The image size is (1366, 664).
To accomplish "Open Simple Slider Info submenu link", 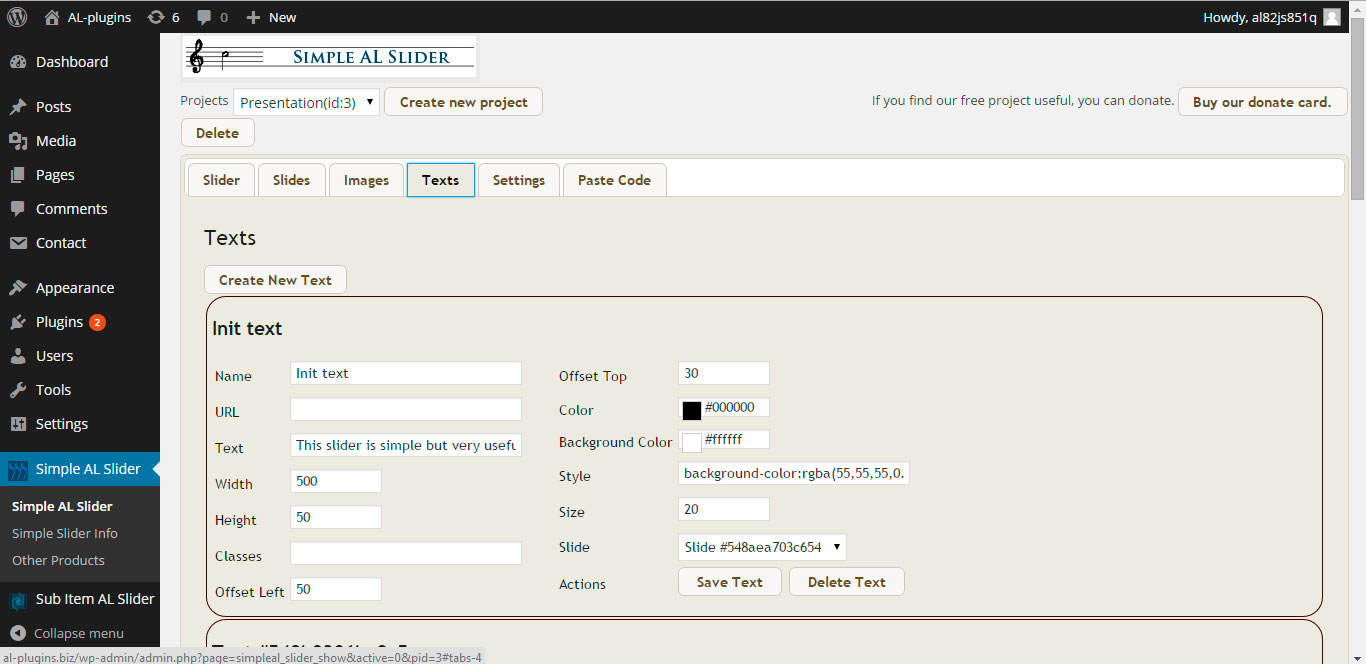I will (65, 533).
